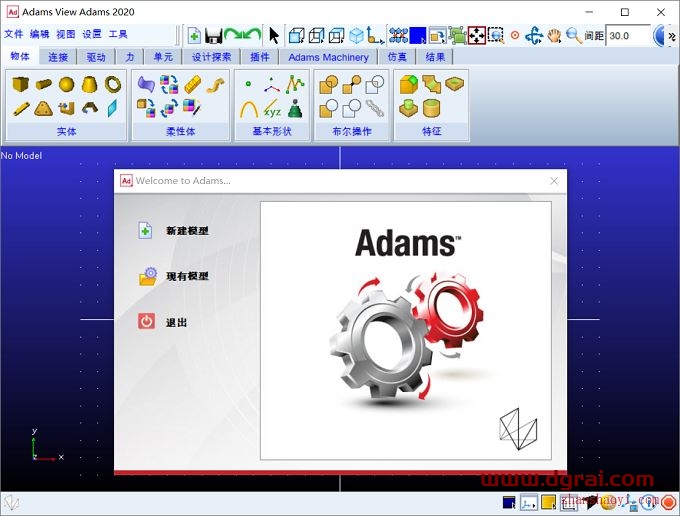Click the red stop icon in status bar

point(669,503)
